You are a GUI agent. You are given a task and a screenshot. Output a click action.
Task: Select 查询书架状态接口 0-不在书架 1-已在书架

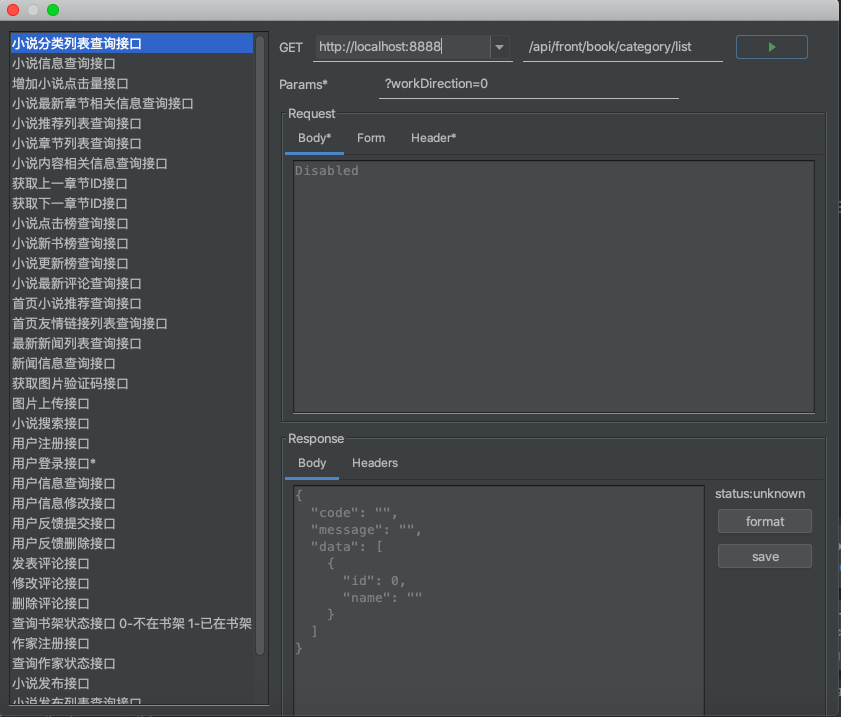(x=132, y=624)
